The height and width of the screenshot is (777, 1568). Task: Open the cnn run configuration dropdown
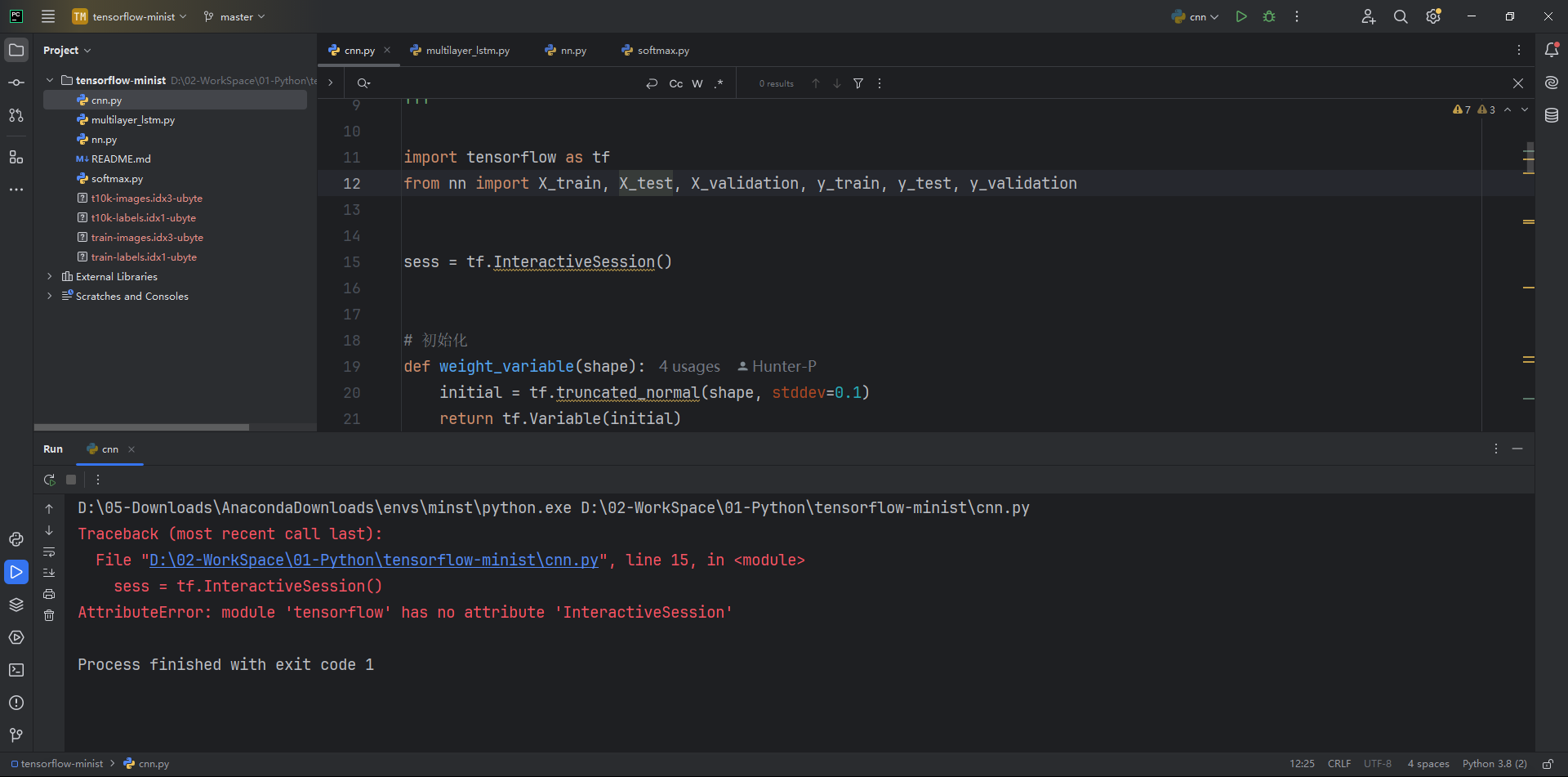coord(1196,16)
